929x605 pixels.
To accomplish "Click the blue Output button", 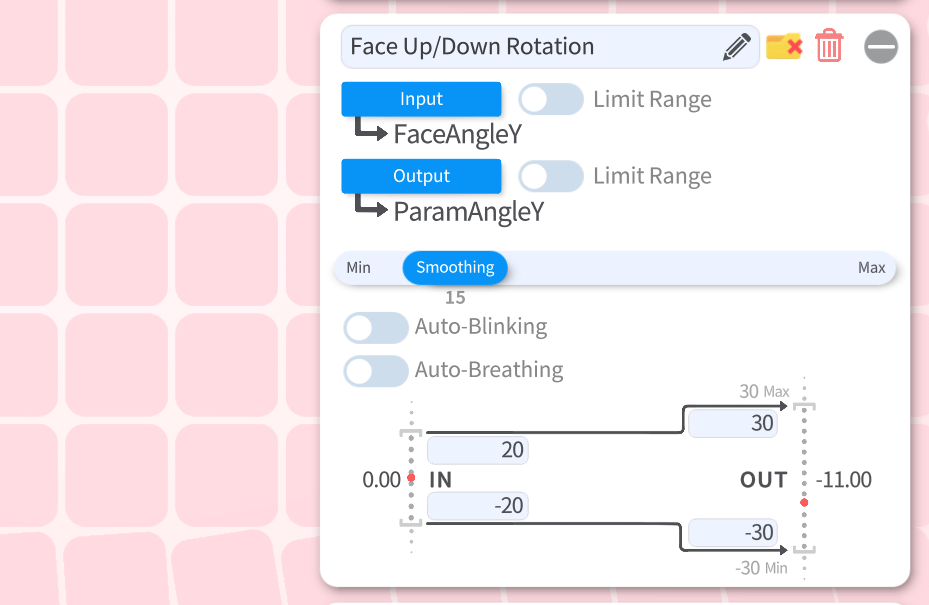I will pyautogui.click(x=421, y=176).
